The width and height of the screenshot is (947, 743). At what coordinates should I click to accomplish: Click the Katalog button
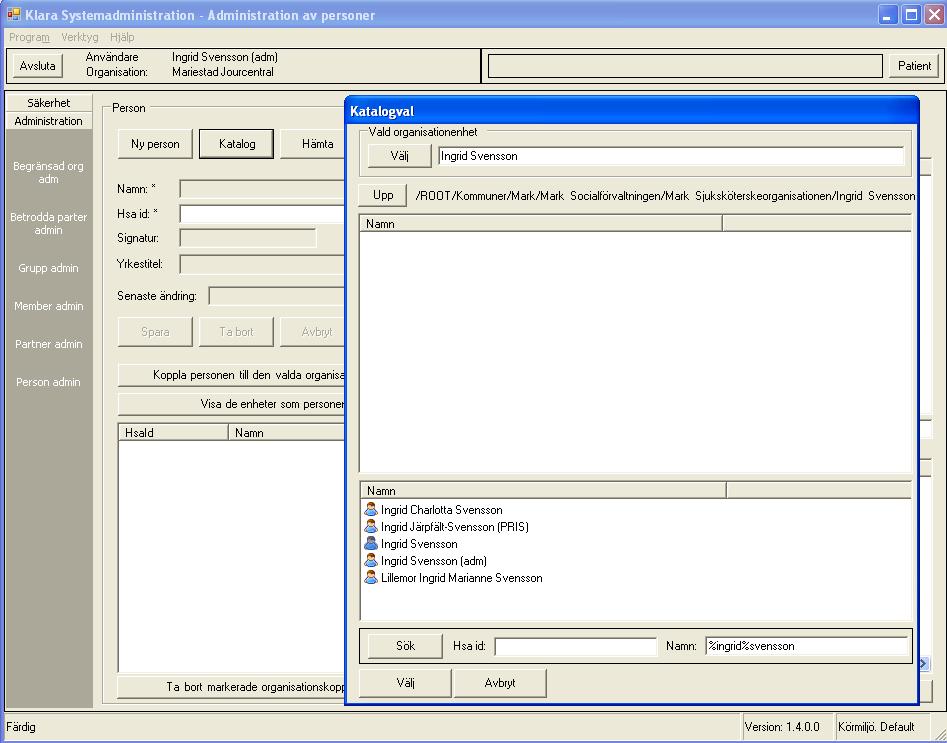pyautogui.click(x=237, y=144)
